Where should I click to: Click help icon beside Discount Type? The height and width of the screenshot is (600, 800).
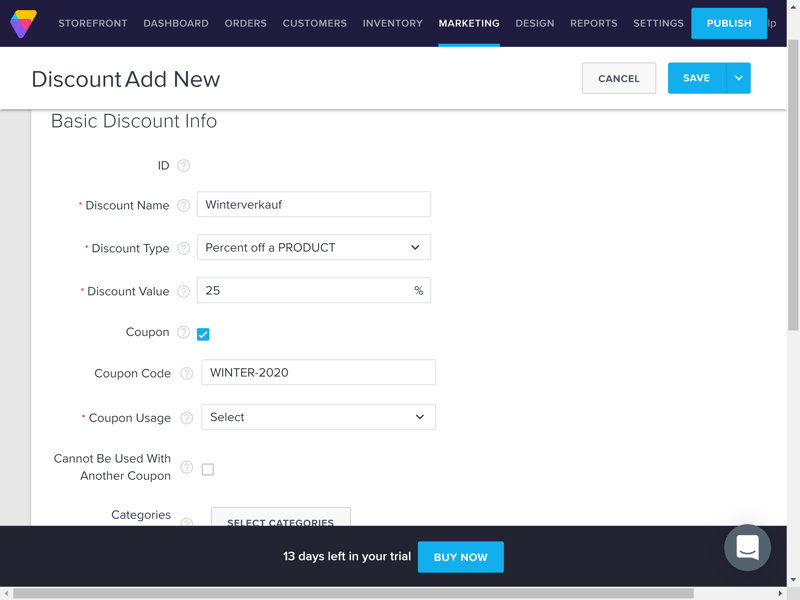pos(183,248)
